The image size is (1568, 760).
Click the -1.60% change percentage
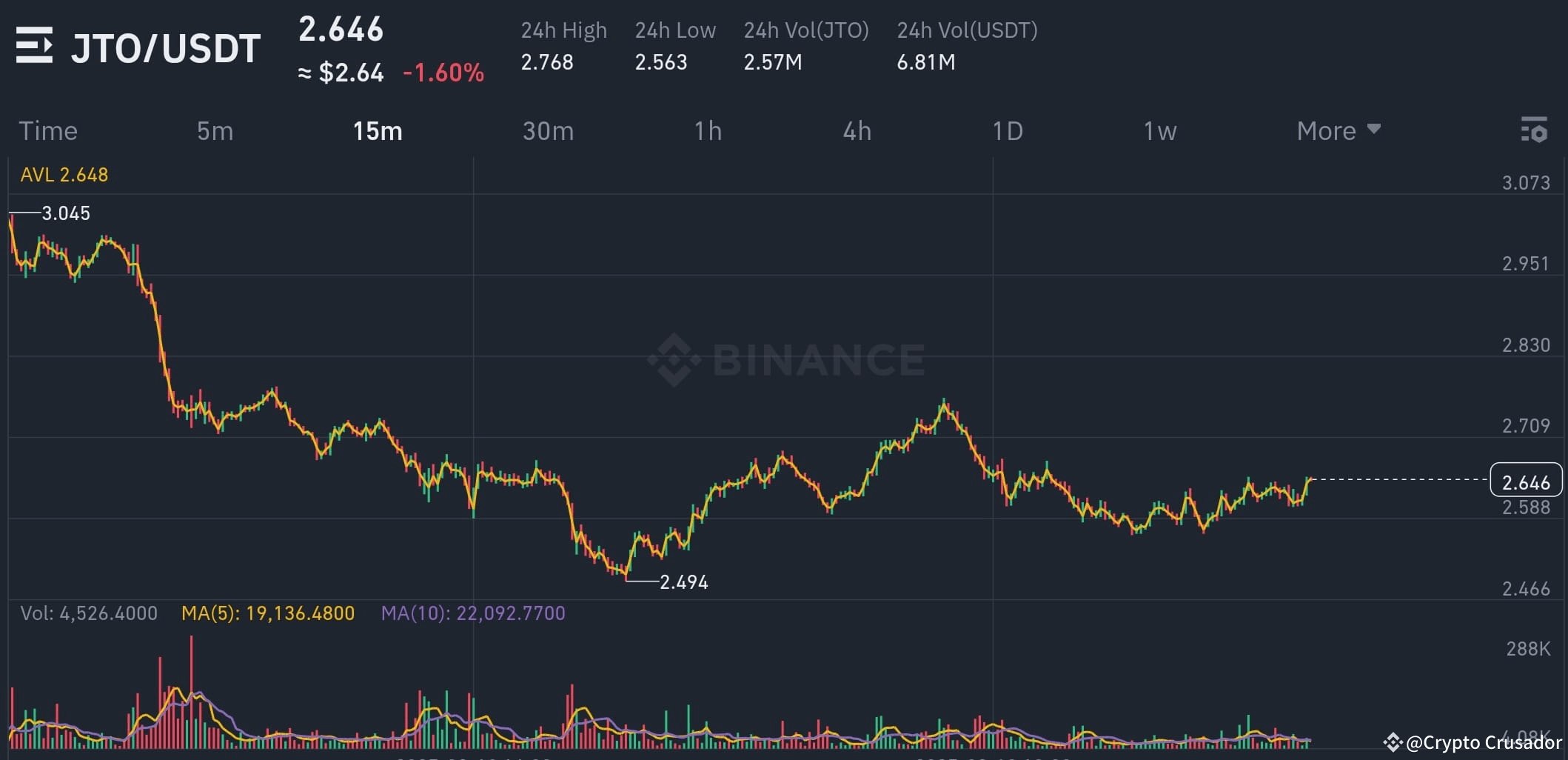(443, 73)
